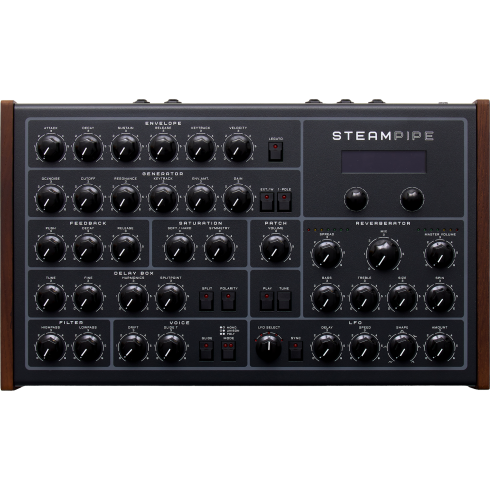Screen dimensions: 490x490
Task: Click the Envelope Attack knob
Action: pos(51,148)
